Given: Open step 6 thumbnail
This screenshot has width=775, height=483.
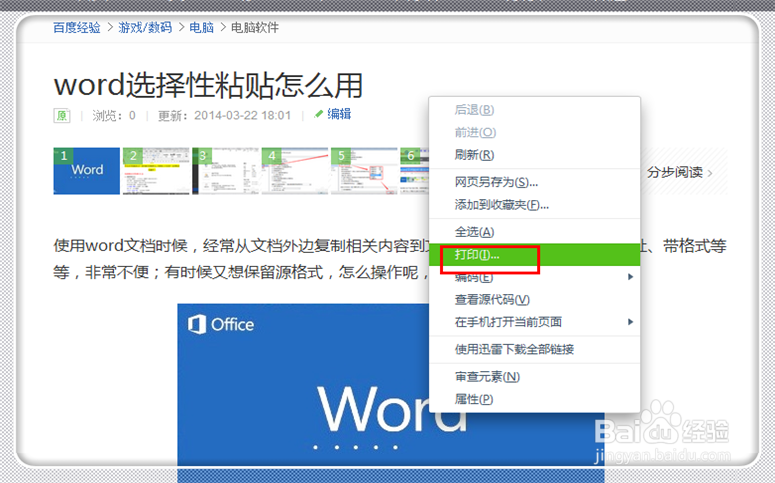Looking at the screenshot, I should coord(414,171).
